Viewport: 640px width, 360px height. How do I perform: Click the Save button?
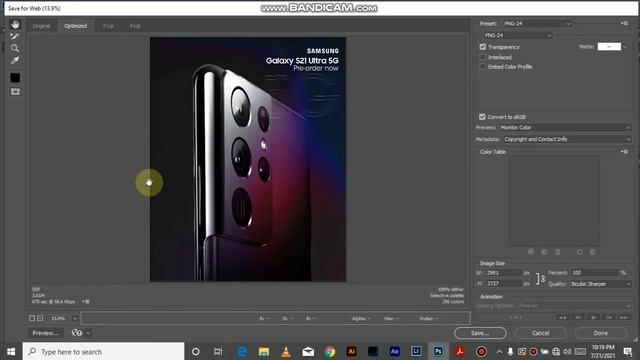tap(480, 333)
